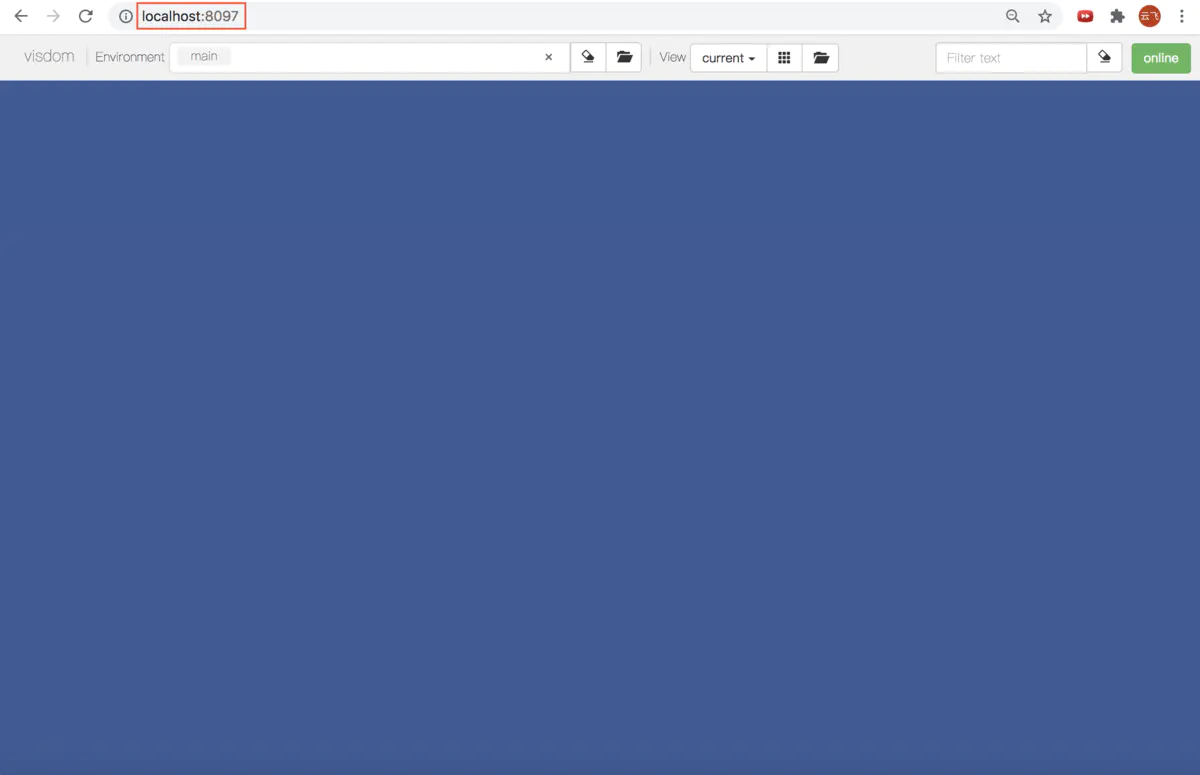
Task: Bookmark the page via the star icon
Action: [1045, 16]
